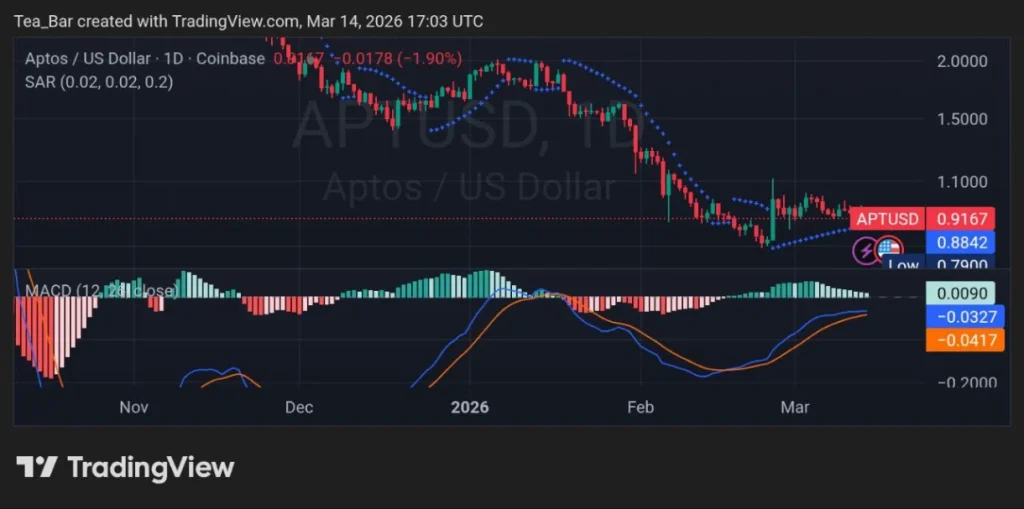The width and height of the screenshot is (1024, 509).
Task: Open the SAR (0.02, 0.02, 0.2) indicator legend
Action: (x=98, y=82)
